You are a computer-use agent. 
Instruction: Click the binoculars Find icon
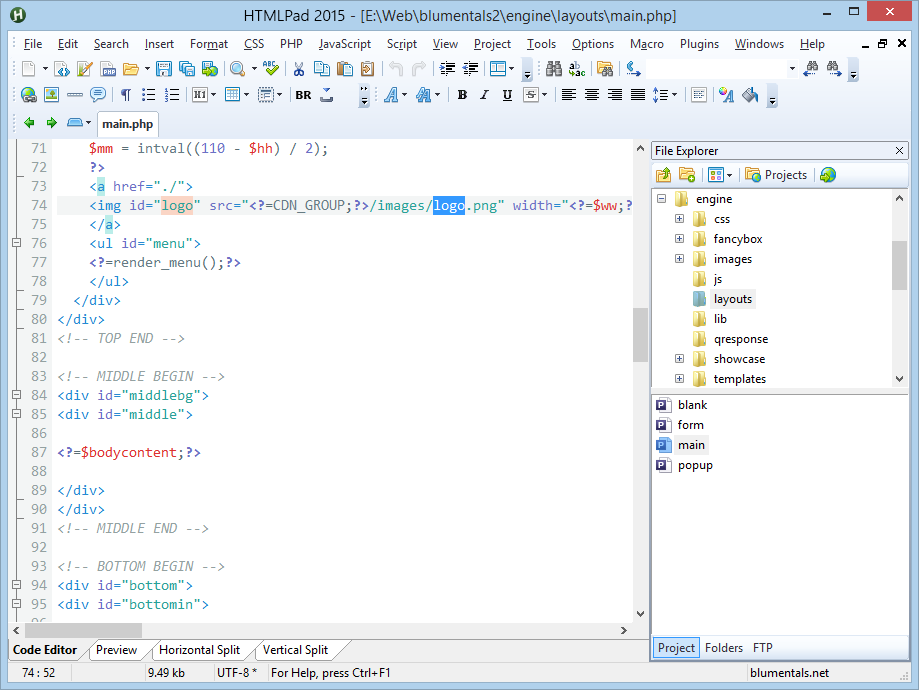point(554,69)
